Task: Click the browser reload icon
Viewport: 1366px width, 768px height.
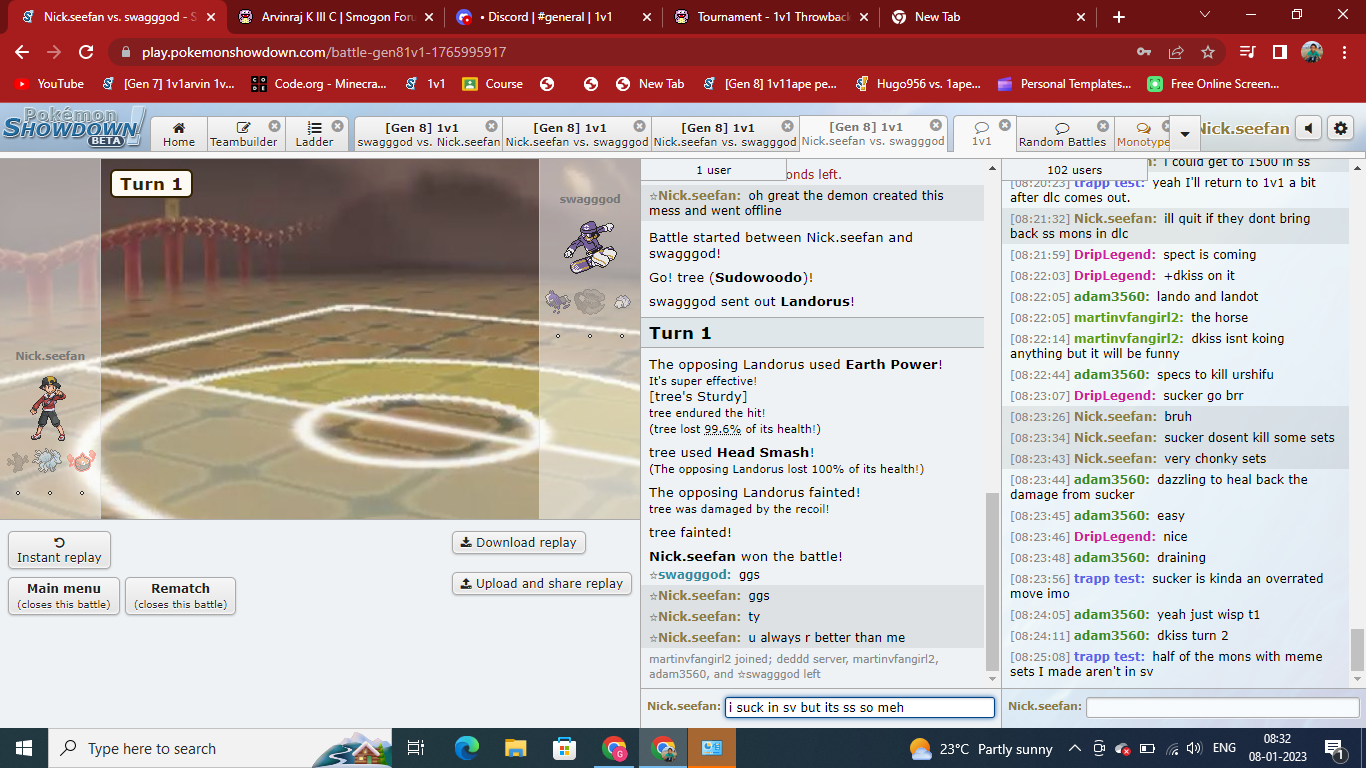Action: (x=86, y=52)
